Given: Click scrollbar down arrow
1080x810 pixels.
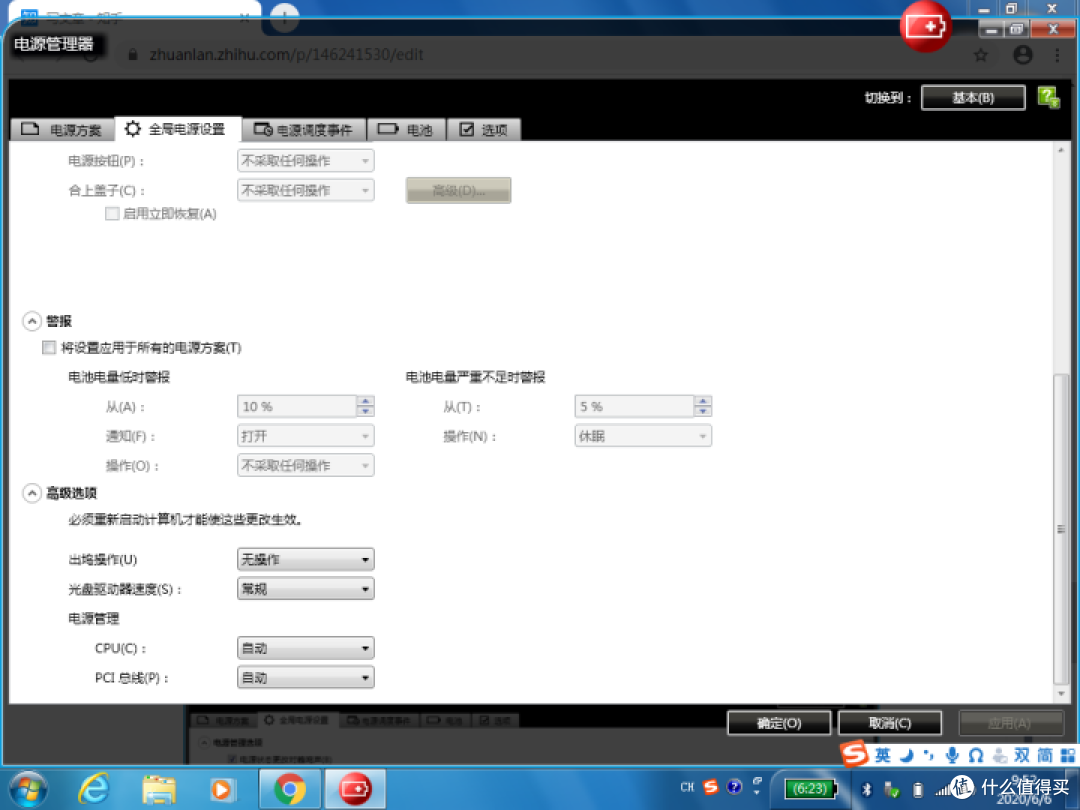Looking at the screenshot, I should click(1061, 694).
